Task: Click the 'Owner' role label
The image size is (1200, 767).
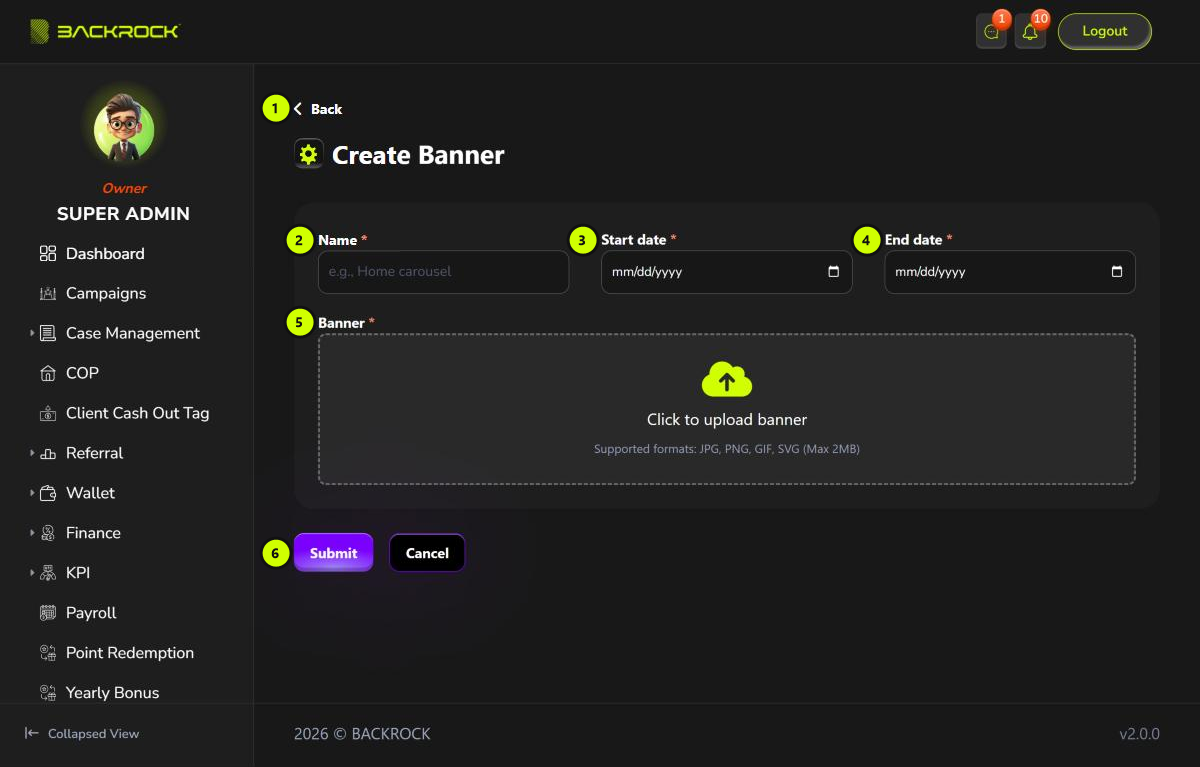Action: 124,188
